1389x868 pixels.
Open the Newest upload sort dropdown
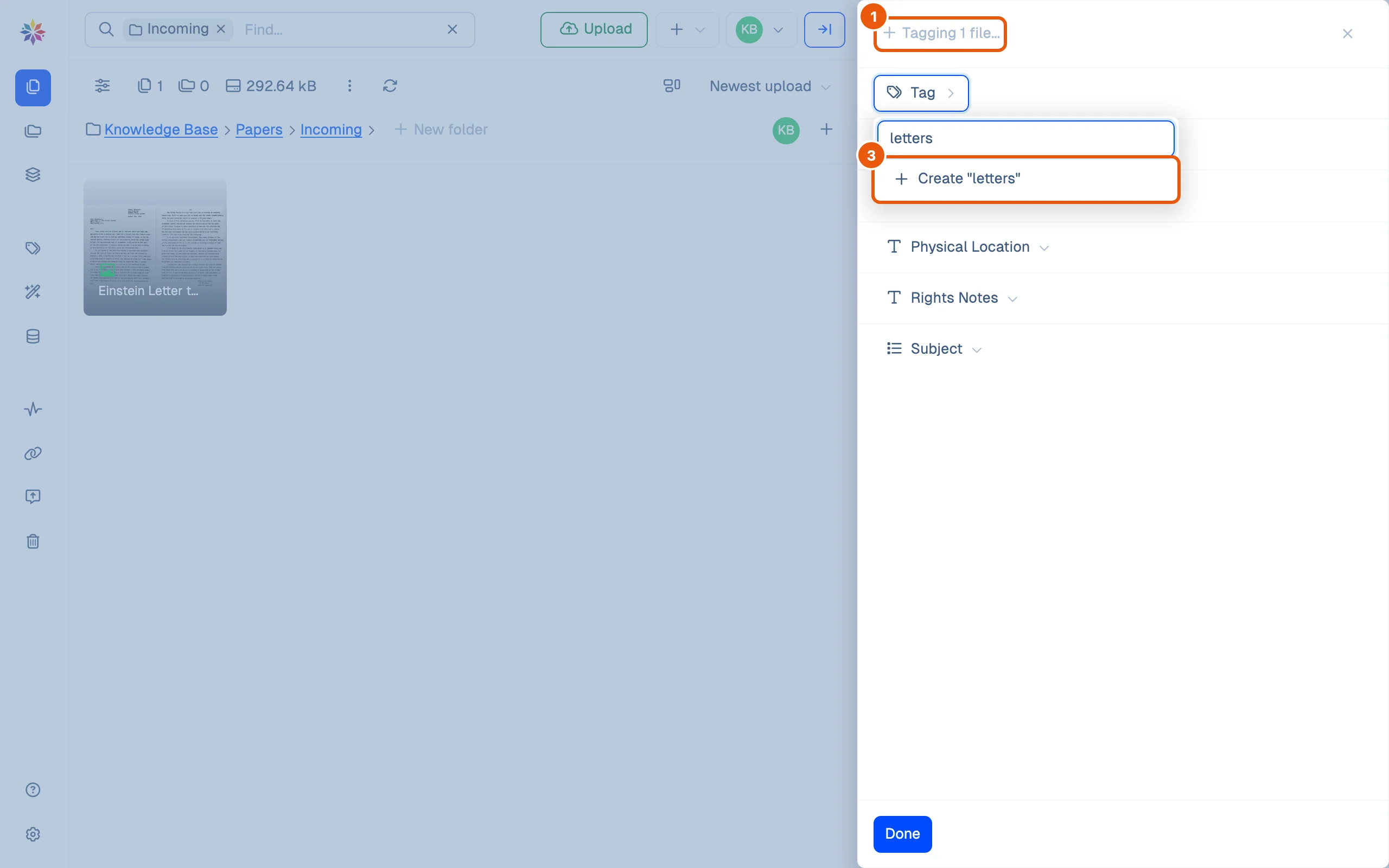(770, 86)
